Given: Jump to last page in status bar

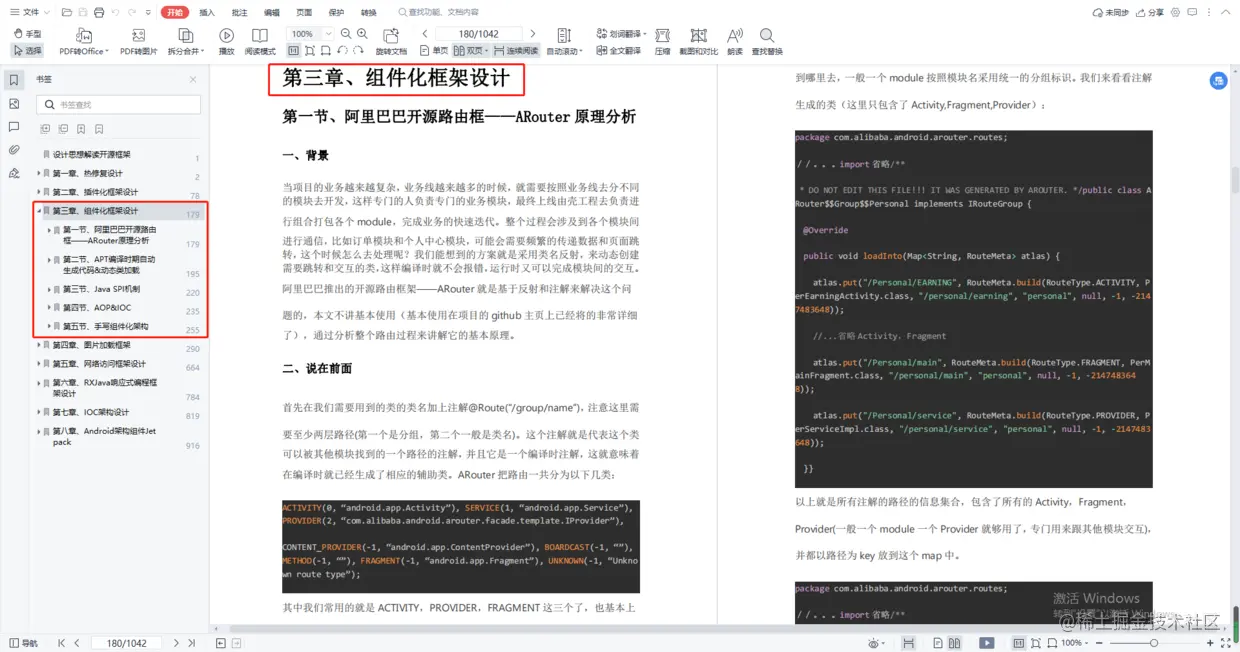Looking at the screenshot, I should click(192, 643).
